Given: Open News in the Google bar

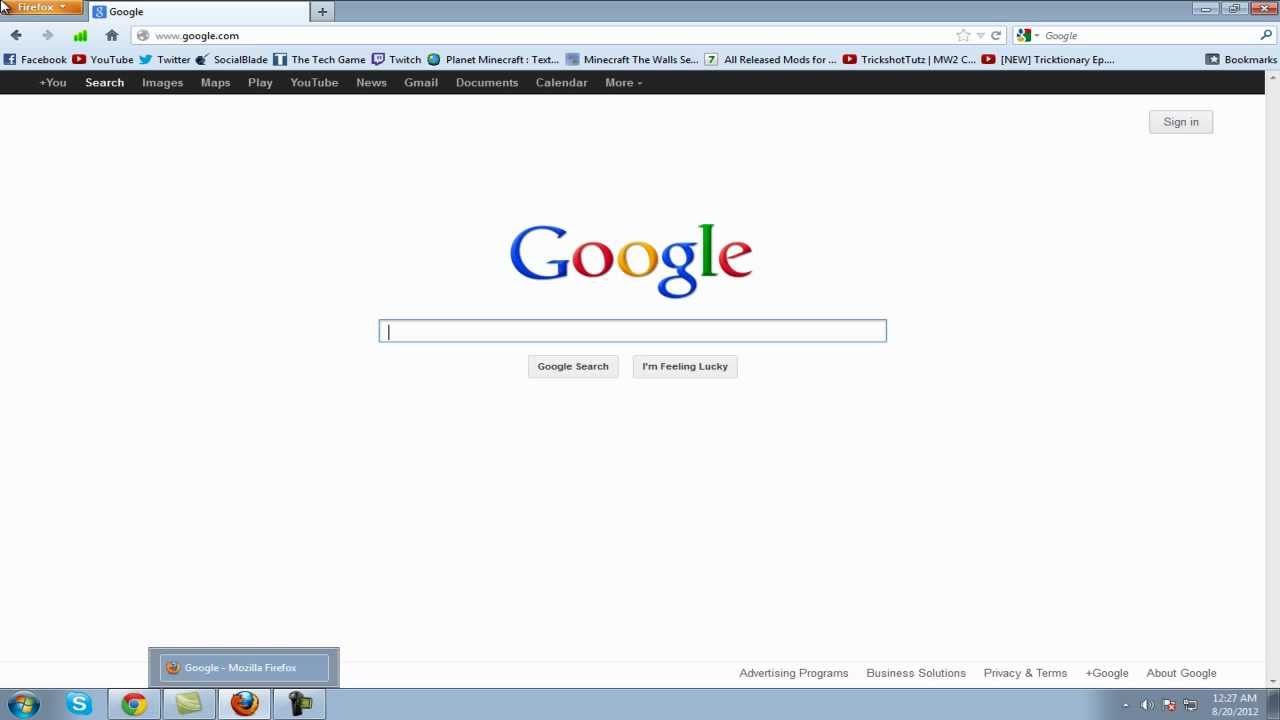Looking at the screenshot, I should pos(371,83).
